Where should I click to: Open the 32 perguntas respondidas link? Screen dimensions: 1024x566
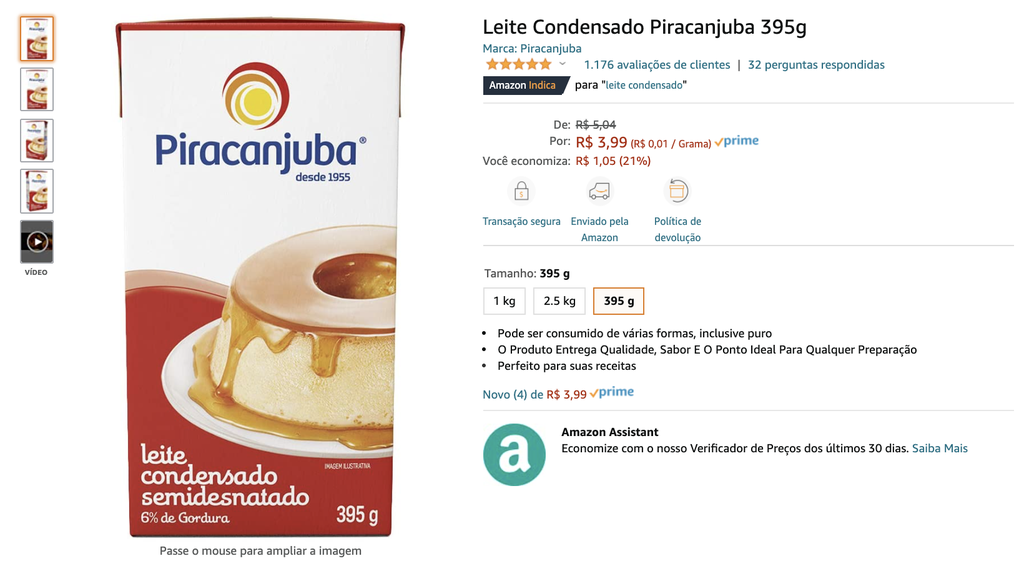[816, 65]
